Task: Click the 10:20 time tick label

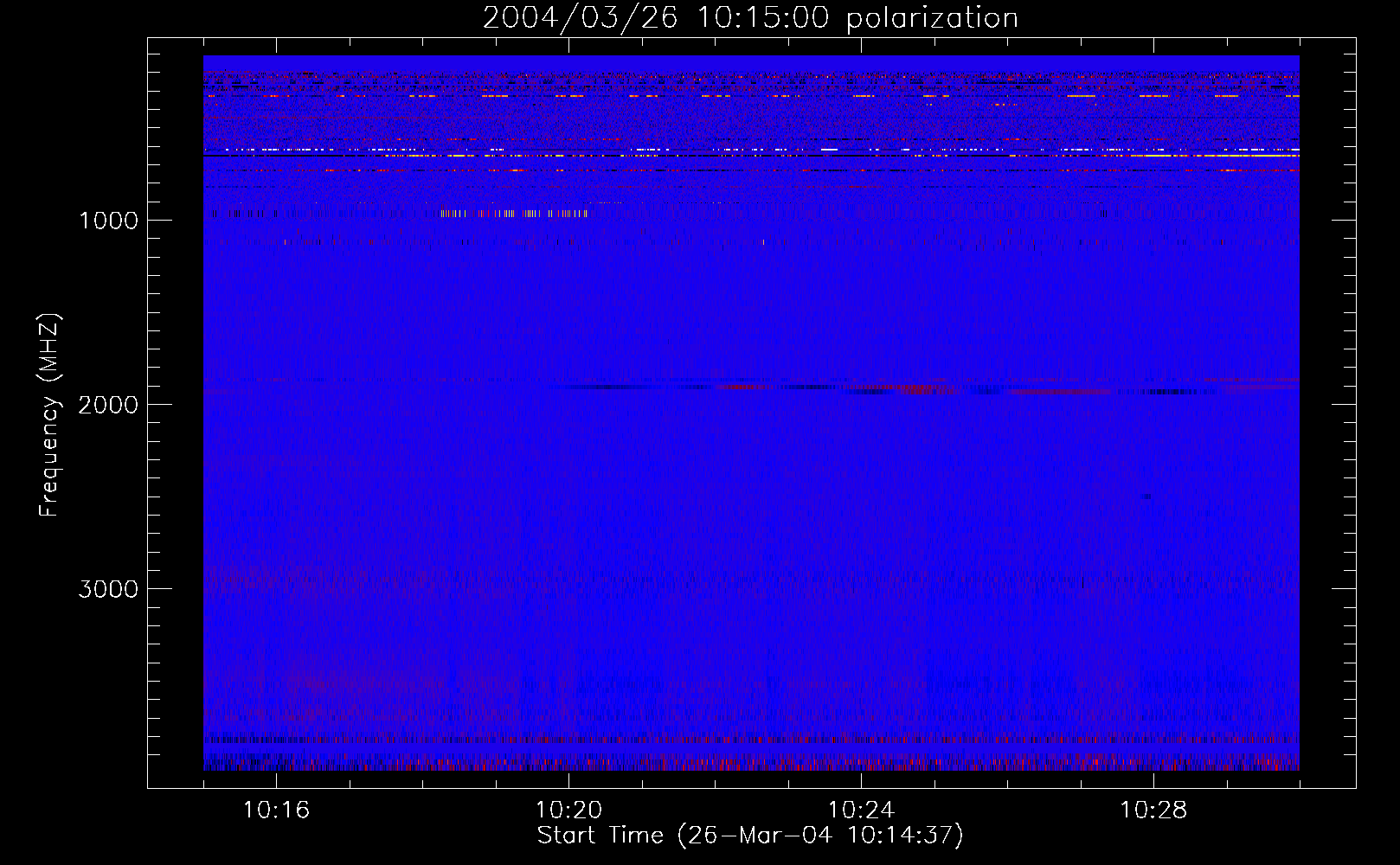Action: pos(568,811)
